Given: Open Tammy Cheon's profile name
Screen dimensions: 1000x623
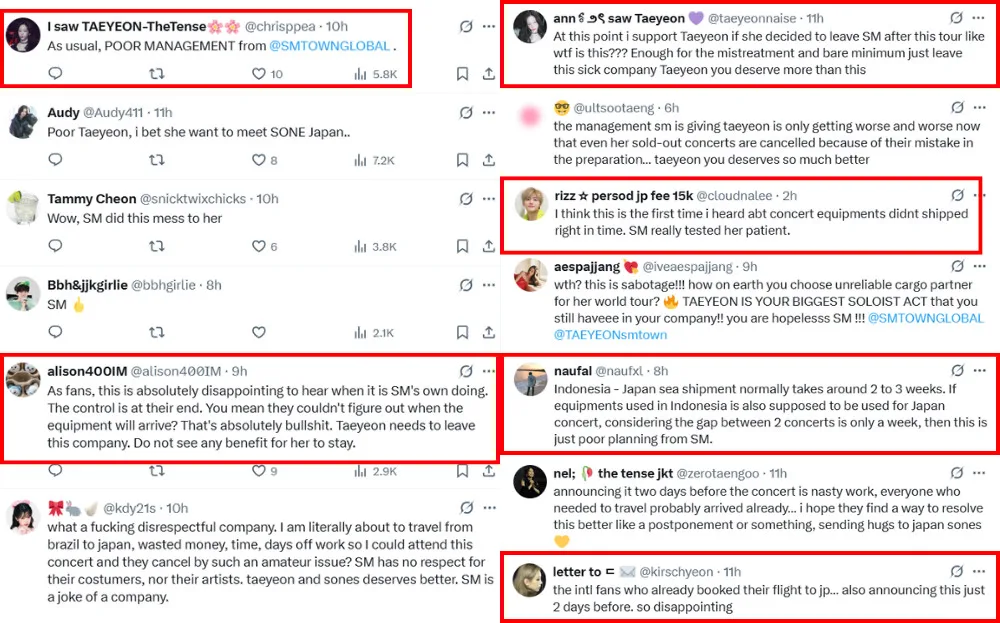Looking at the screenshot, I should click(93, 199).
